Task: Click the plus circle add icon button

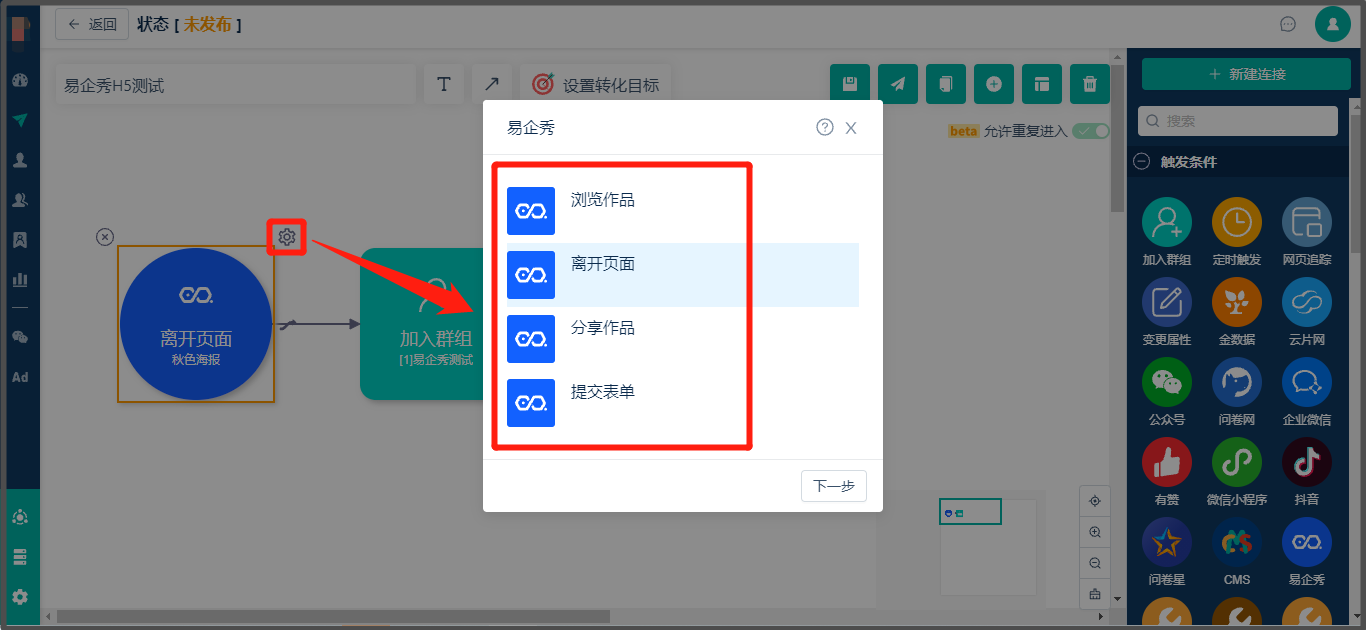Action: [x=994, y=84]
